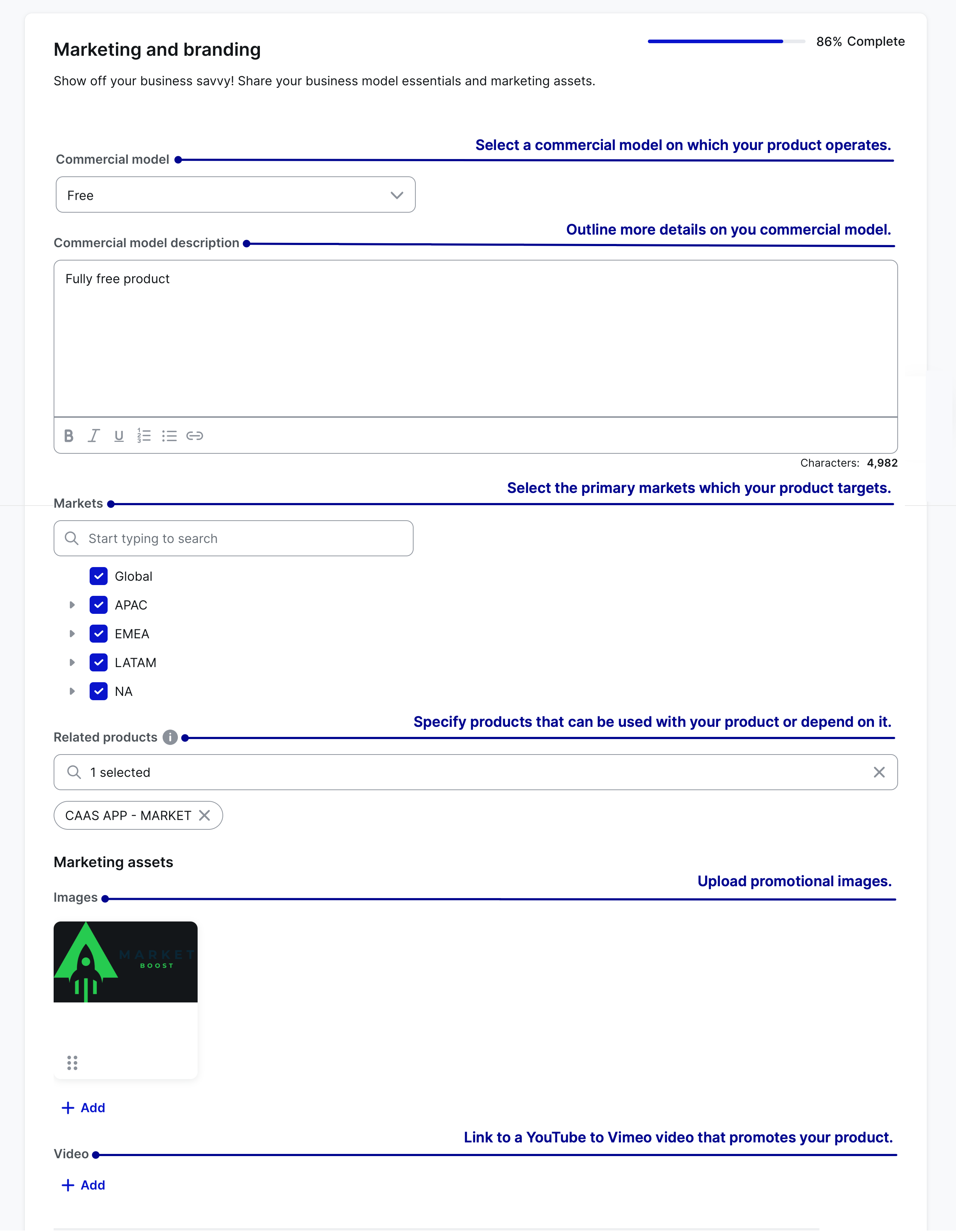Open the Commercial model dropdown
Screen dimensions: 956x1232
(235, 195)
